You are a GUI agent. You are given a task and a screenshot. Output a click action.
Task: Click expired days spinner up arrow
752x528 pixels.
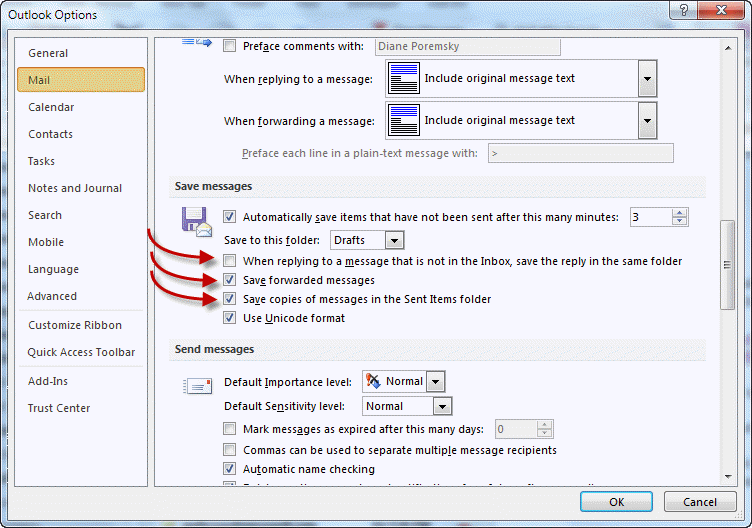(x=544, y=425)
